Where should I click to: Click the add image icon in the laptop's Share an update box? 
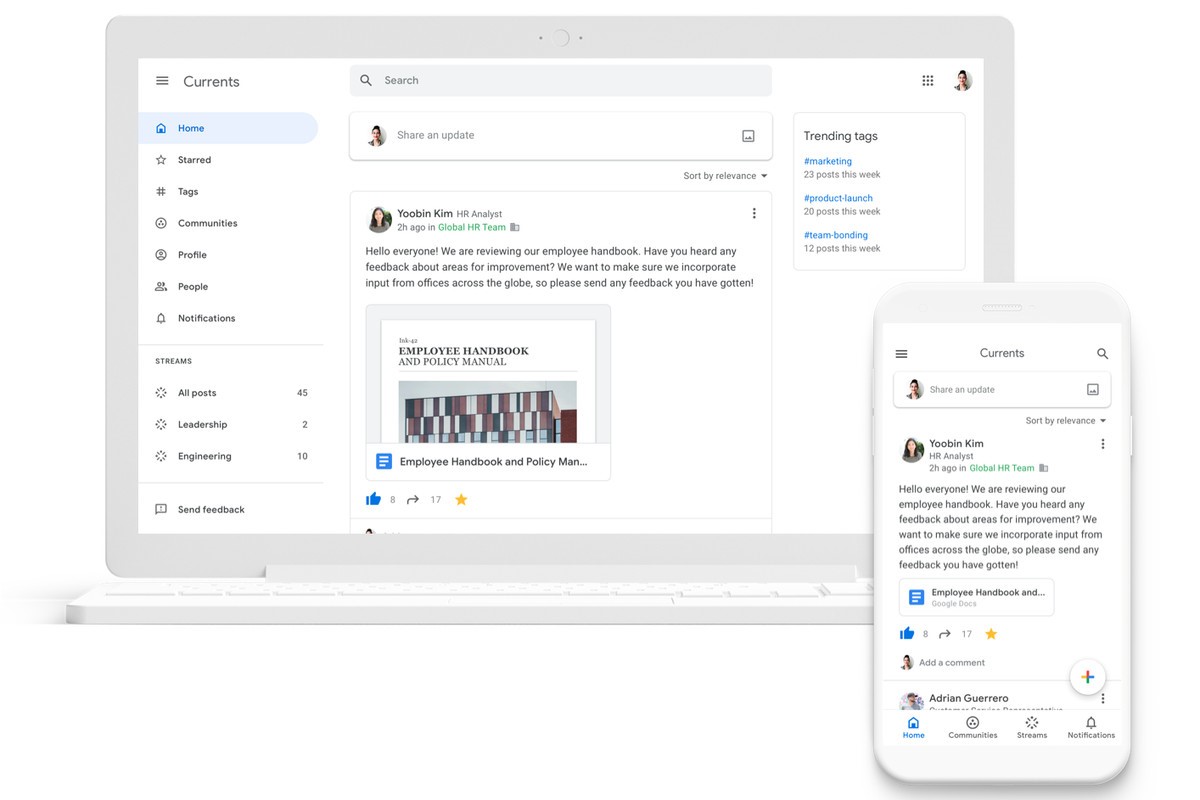pos(748,136)
